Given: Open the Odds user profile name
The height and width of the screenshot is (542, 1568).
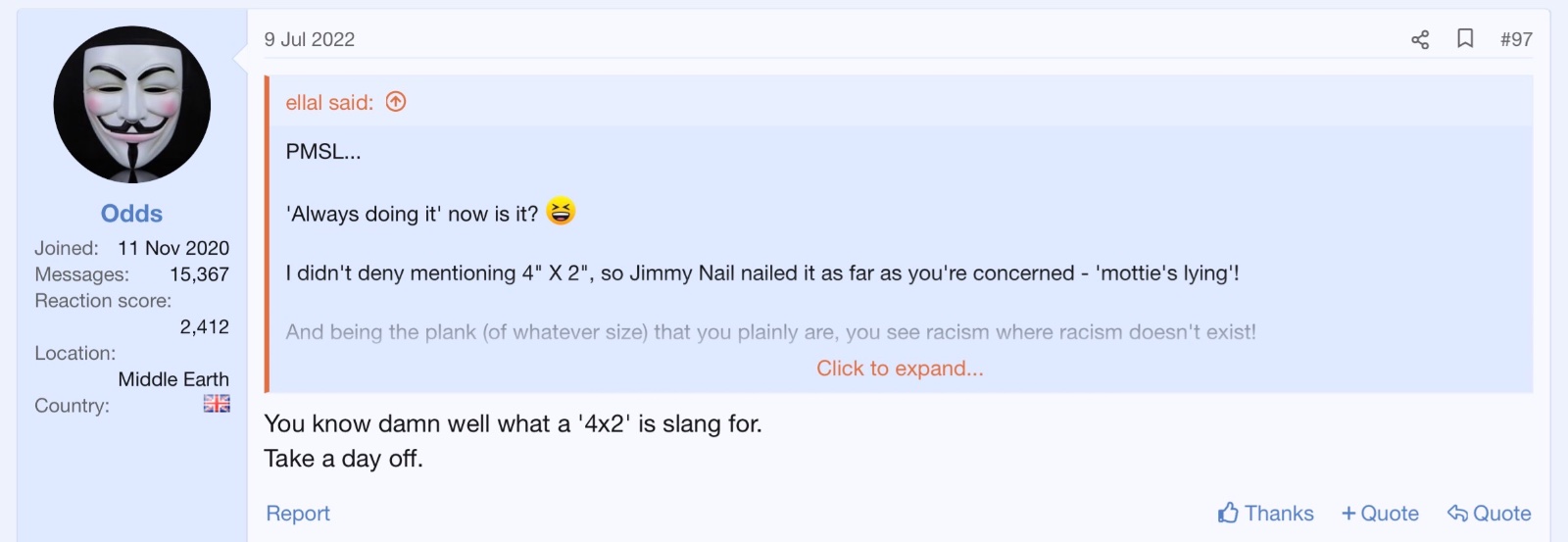Looking at the screenshot, I should tap(131, 214).
